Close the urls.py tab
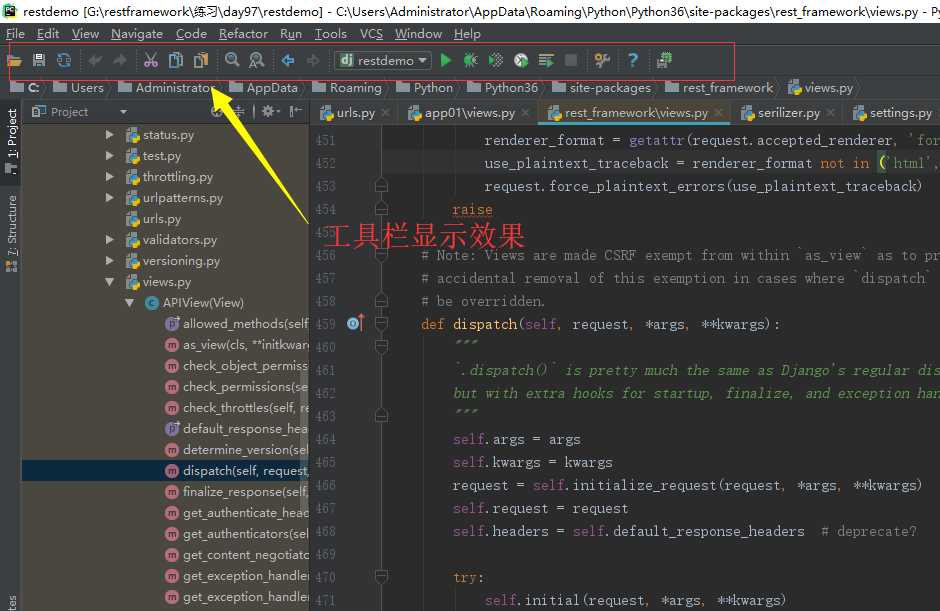This screenshot has height=611, width=940. (385, 112)
